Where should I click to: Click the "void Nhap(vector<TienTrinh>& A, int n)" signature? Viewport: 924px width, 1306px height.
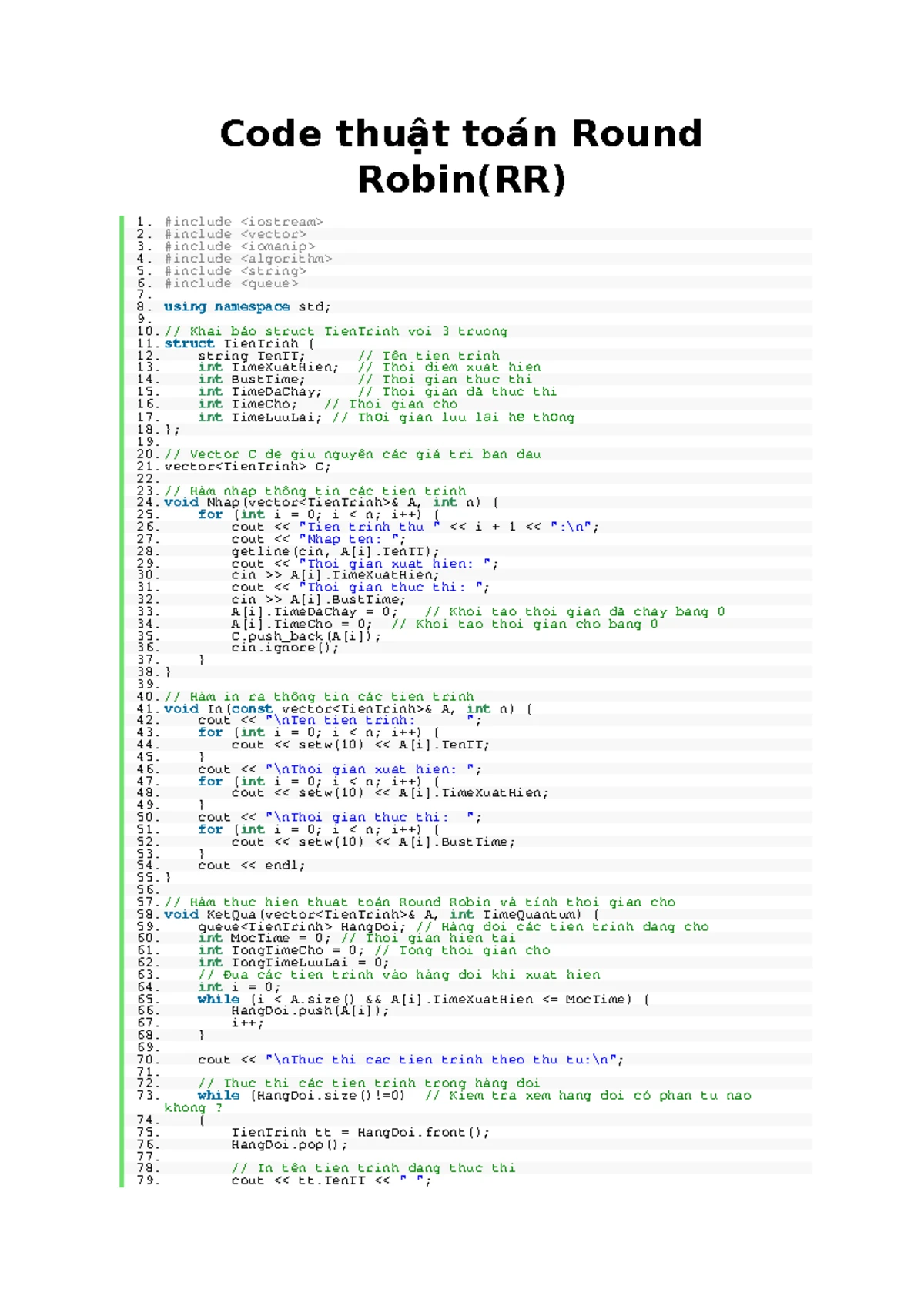(x=323, y=502)
